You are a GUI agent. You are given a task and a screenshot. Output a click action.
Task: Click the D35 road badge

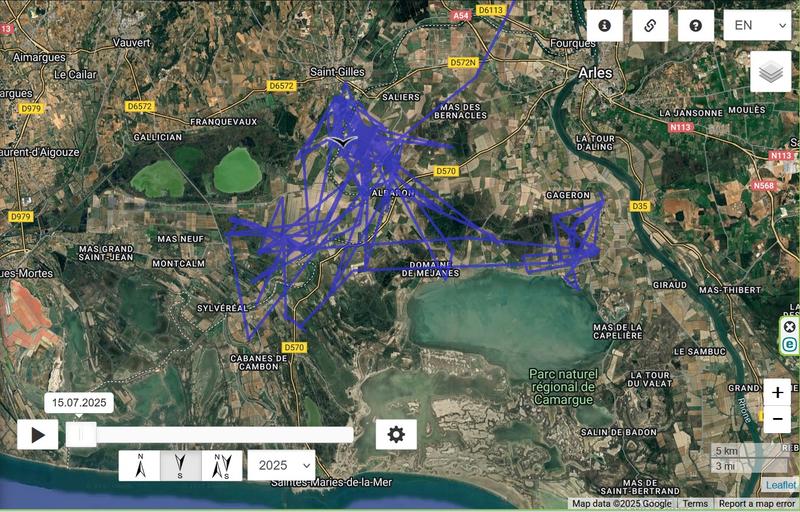click(639, 206)
